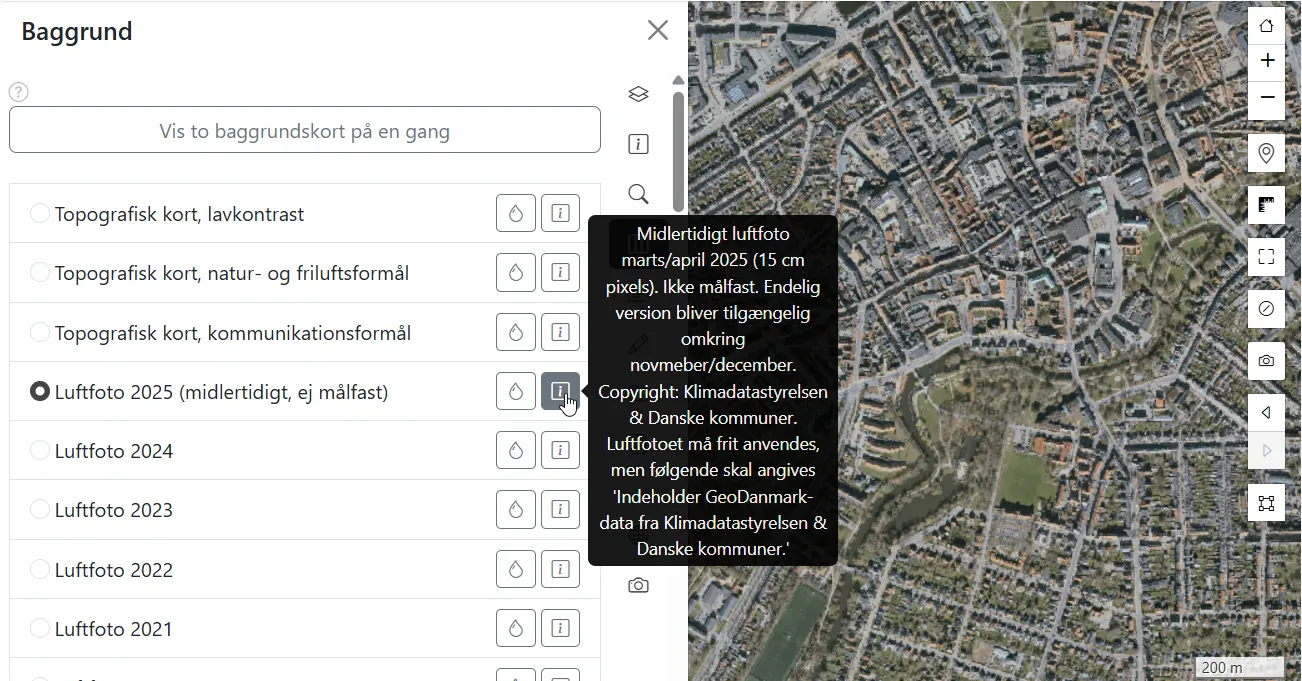Switch background to Topografisk kort, lavkontrast
Screen dimensions: 1302x681
click(40, 213)
